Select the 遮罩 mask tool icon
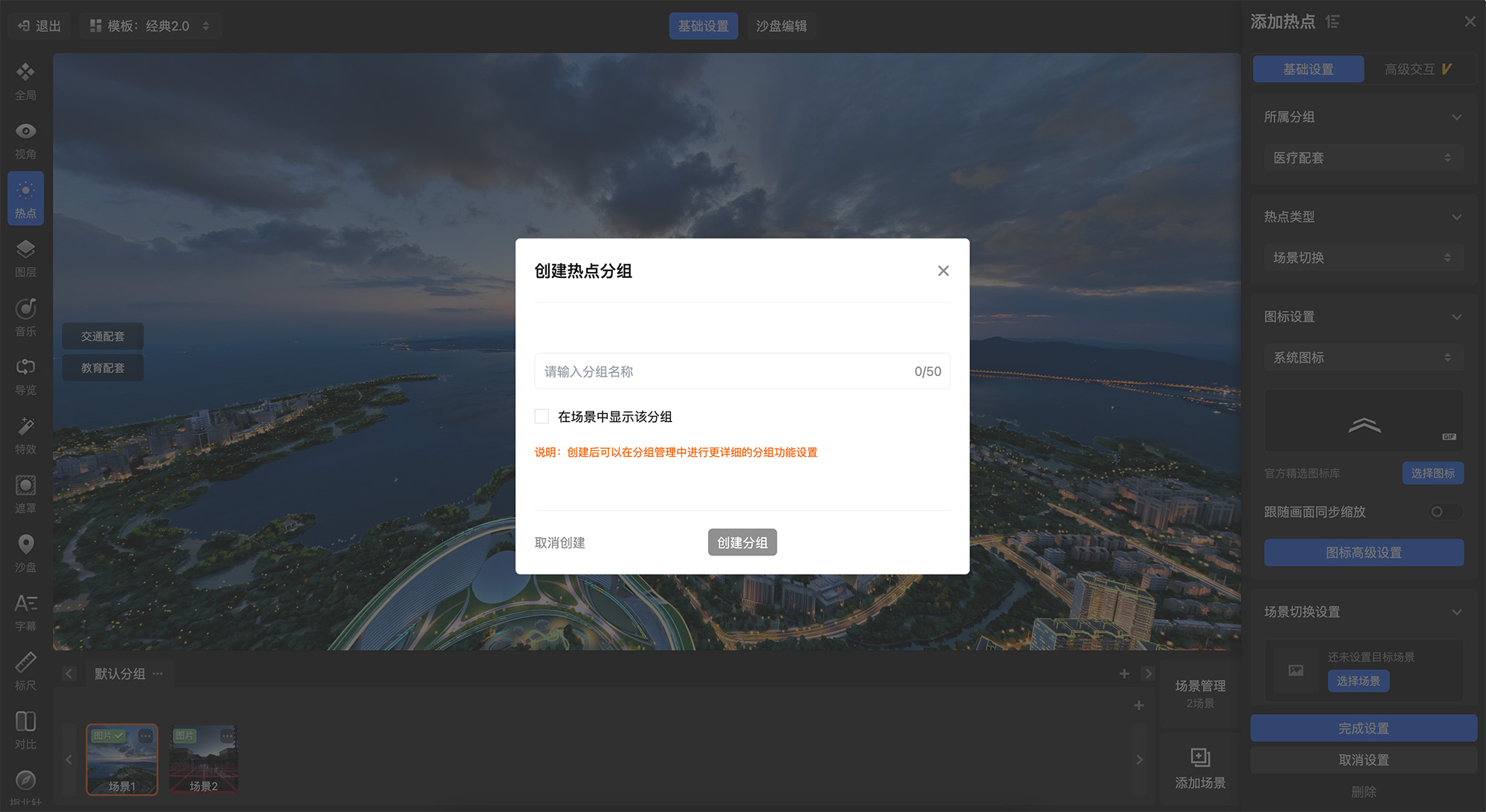This screenshot has height=812, width=1486. (x=25, y=486)
